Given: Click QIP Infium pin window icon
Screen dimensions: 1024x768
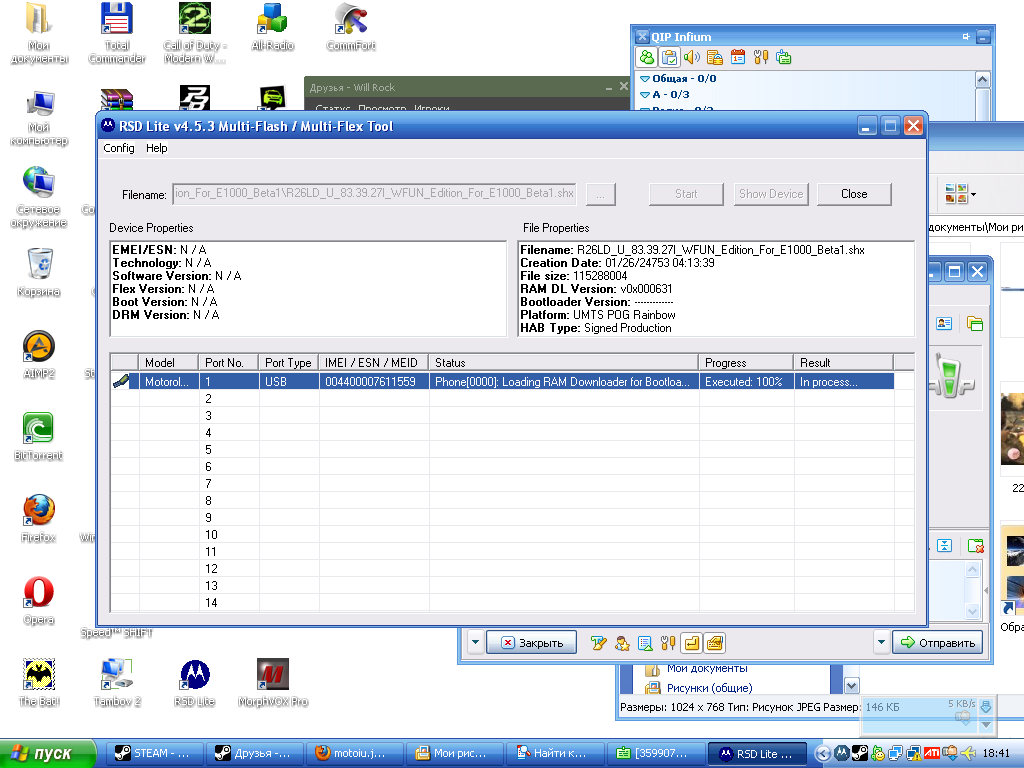Looking at the screenshot, I should [966, 37].
